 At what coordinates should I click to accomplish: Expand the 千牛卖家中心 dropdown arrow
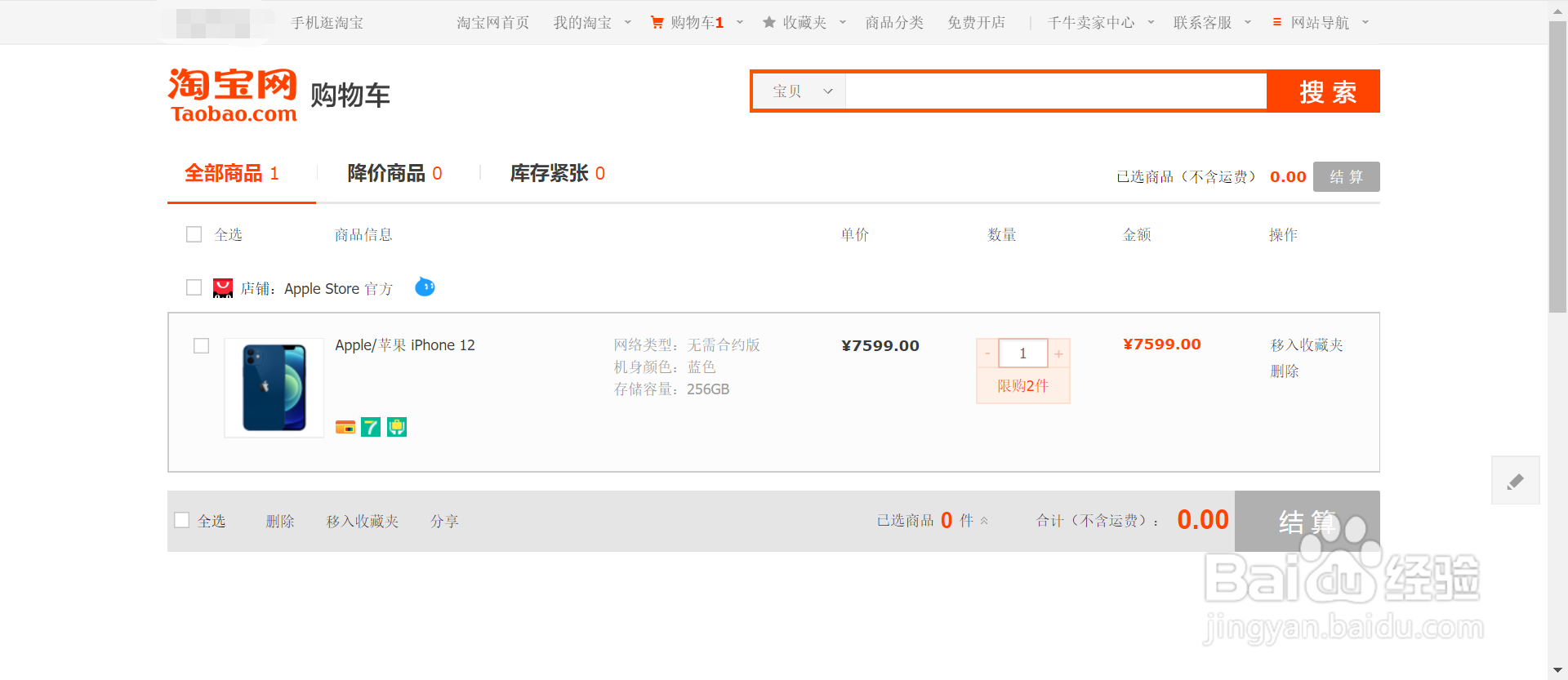[x=1151, y=22]
